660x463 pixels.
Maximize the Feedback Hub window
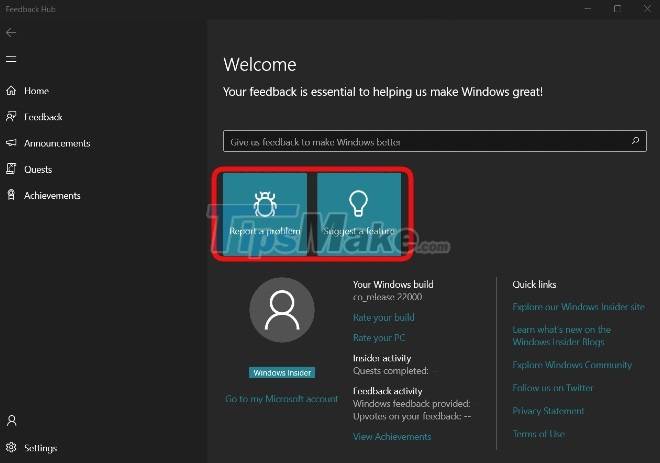tap(617, 9)
